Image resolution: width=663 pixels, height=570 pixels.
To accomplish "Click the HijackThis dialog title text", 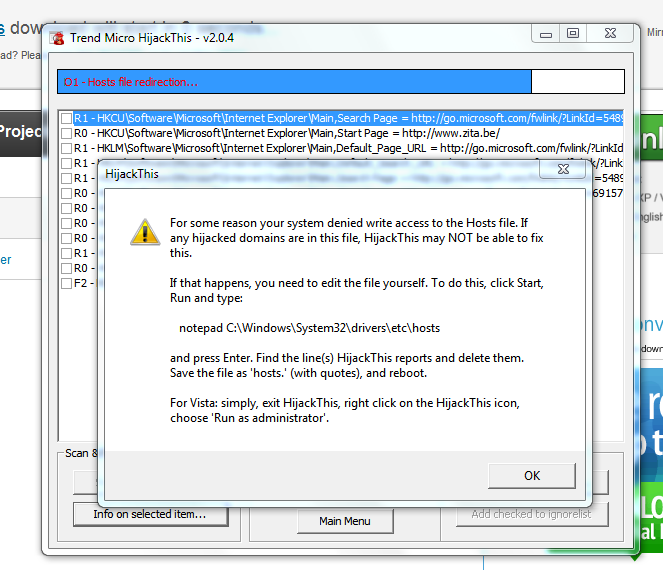I will (x=132, y=174).
